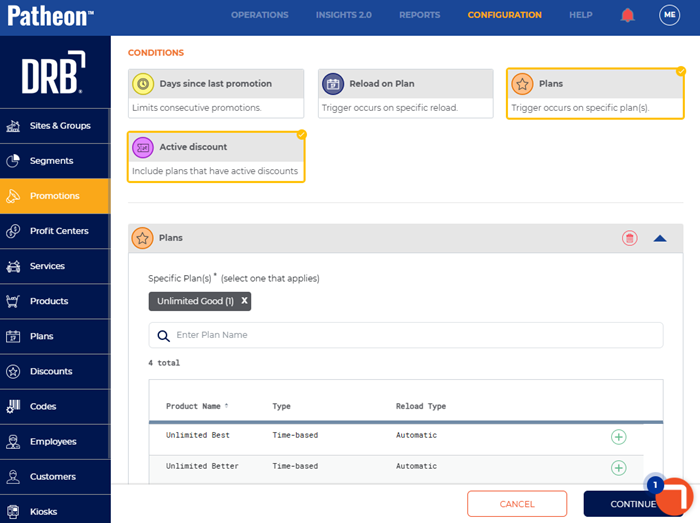700x523 pixels.
Task: Focus the Enter Plan Name search field
Action: (x=406, y=335)
